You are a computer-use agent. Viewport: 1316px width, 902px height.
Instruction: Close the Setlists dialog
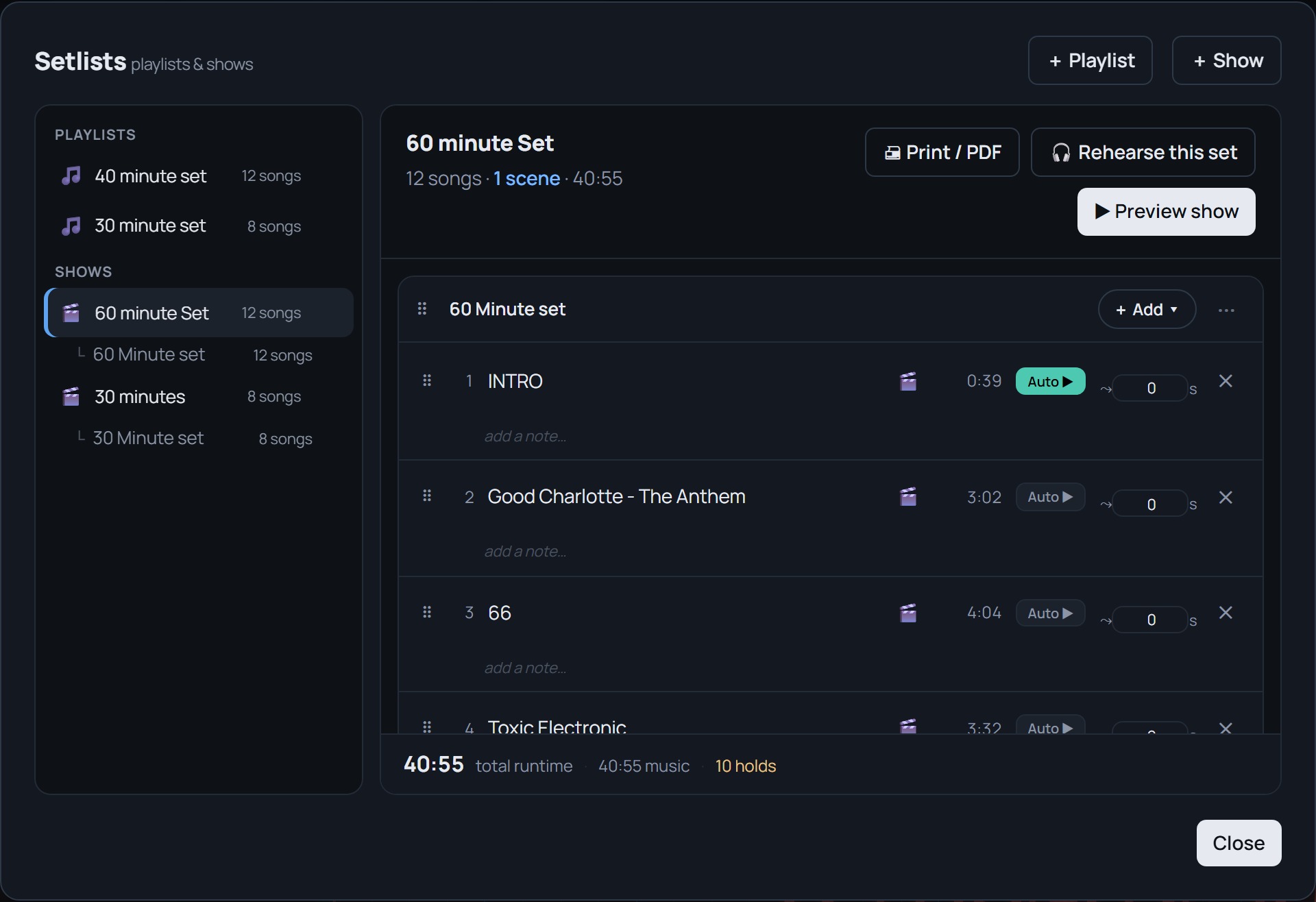pos(1239,843)
